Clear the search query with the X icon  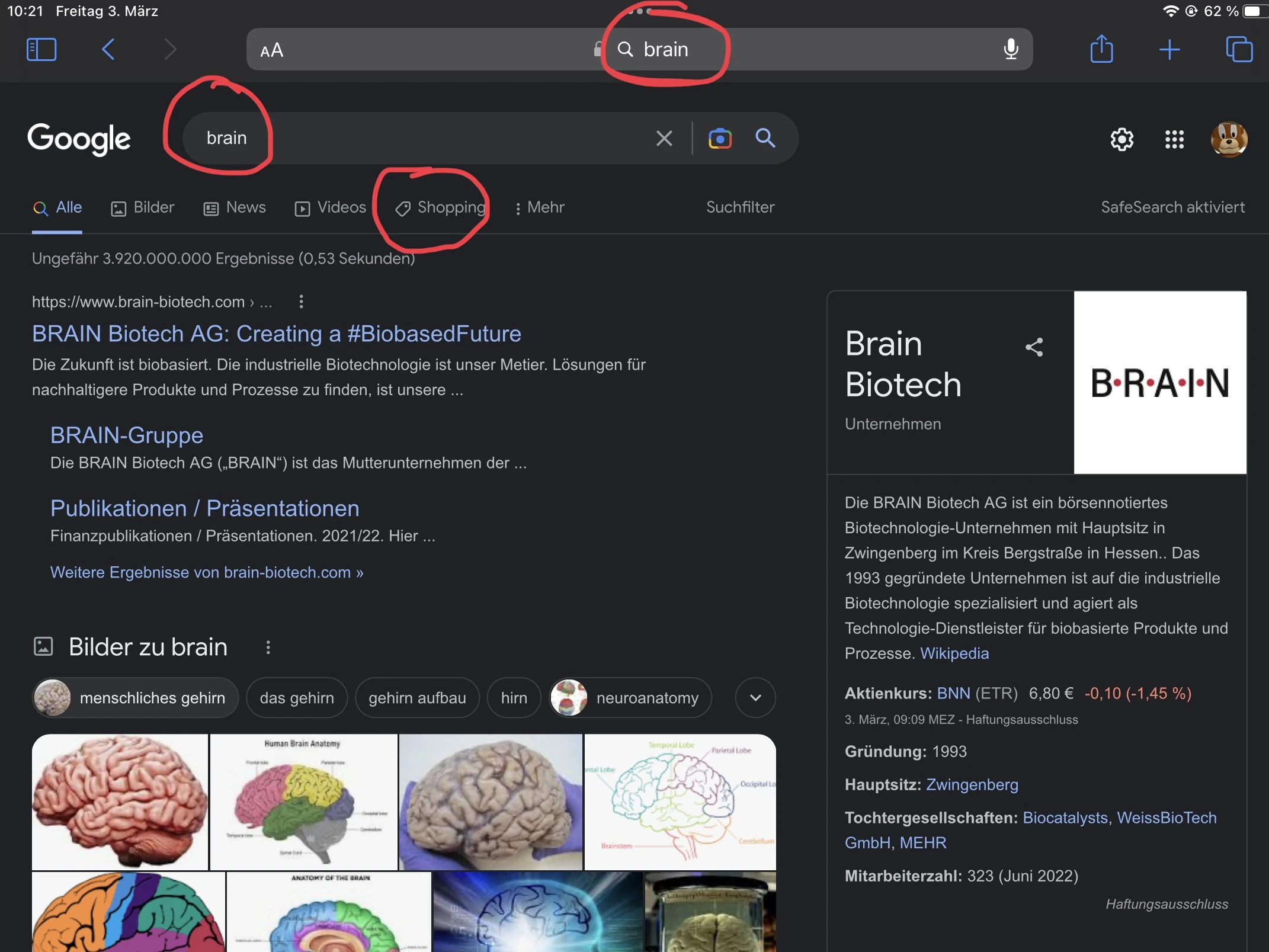tap(664, 138)
